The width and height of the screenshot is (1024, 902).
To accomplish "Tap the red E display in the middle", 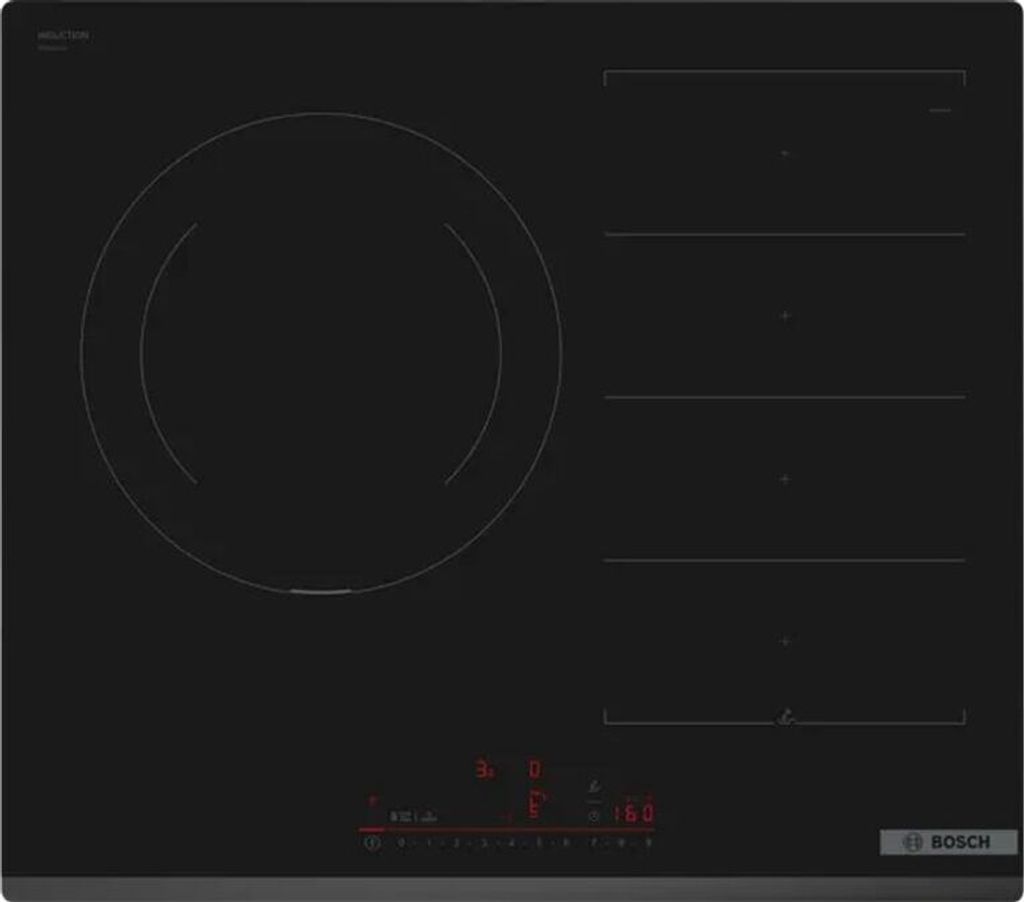I will (535, 805).
